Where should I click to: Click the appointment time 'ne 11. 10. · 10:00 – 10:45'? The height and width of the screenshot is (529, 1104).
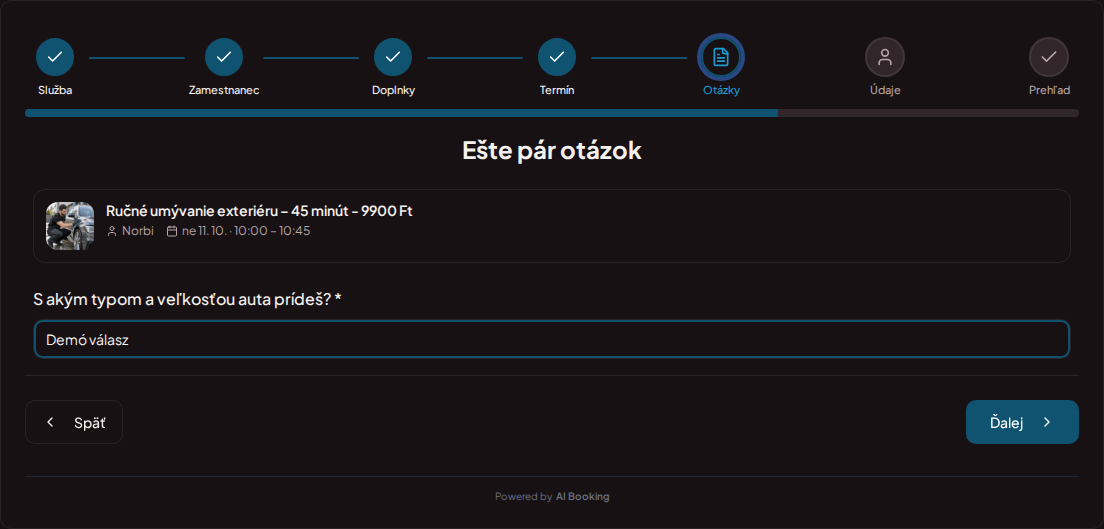(246, 231)
